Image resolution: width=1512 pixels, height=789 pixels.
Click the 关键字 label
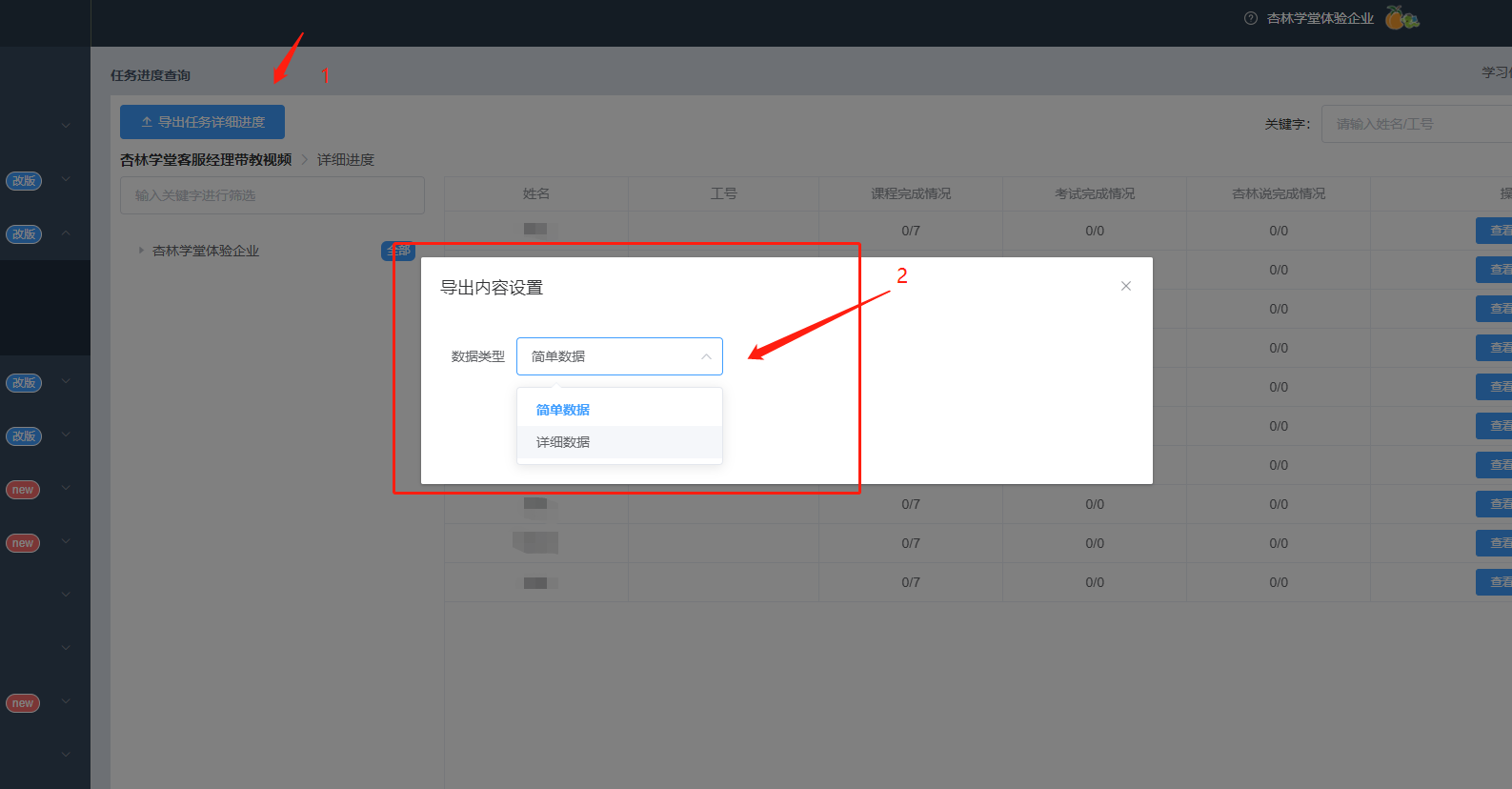(x=1287, y=124)
